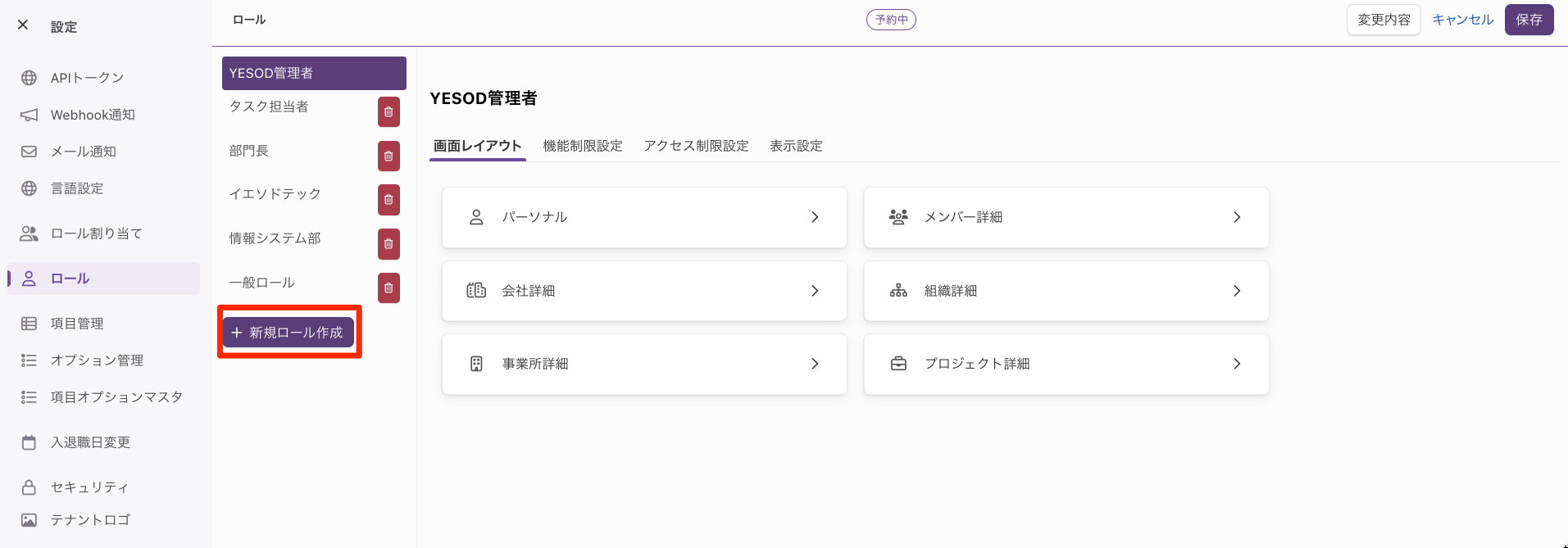
Task: Click trash icon for 一般ロール
Action: point(389,288)
